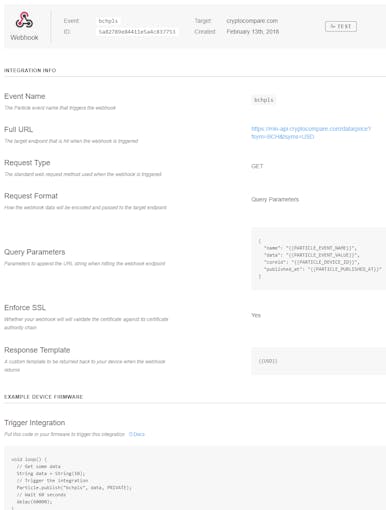
Task: Click the Full URL label
Action: pyautogui.click(x=18, y=129)
